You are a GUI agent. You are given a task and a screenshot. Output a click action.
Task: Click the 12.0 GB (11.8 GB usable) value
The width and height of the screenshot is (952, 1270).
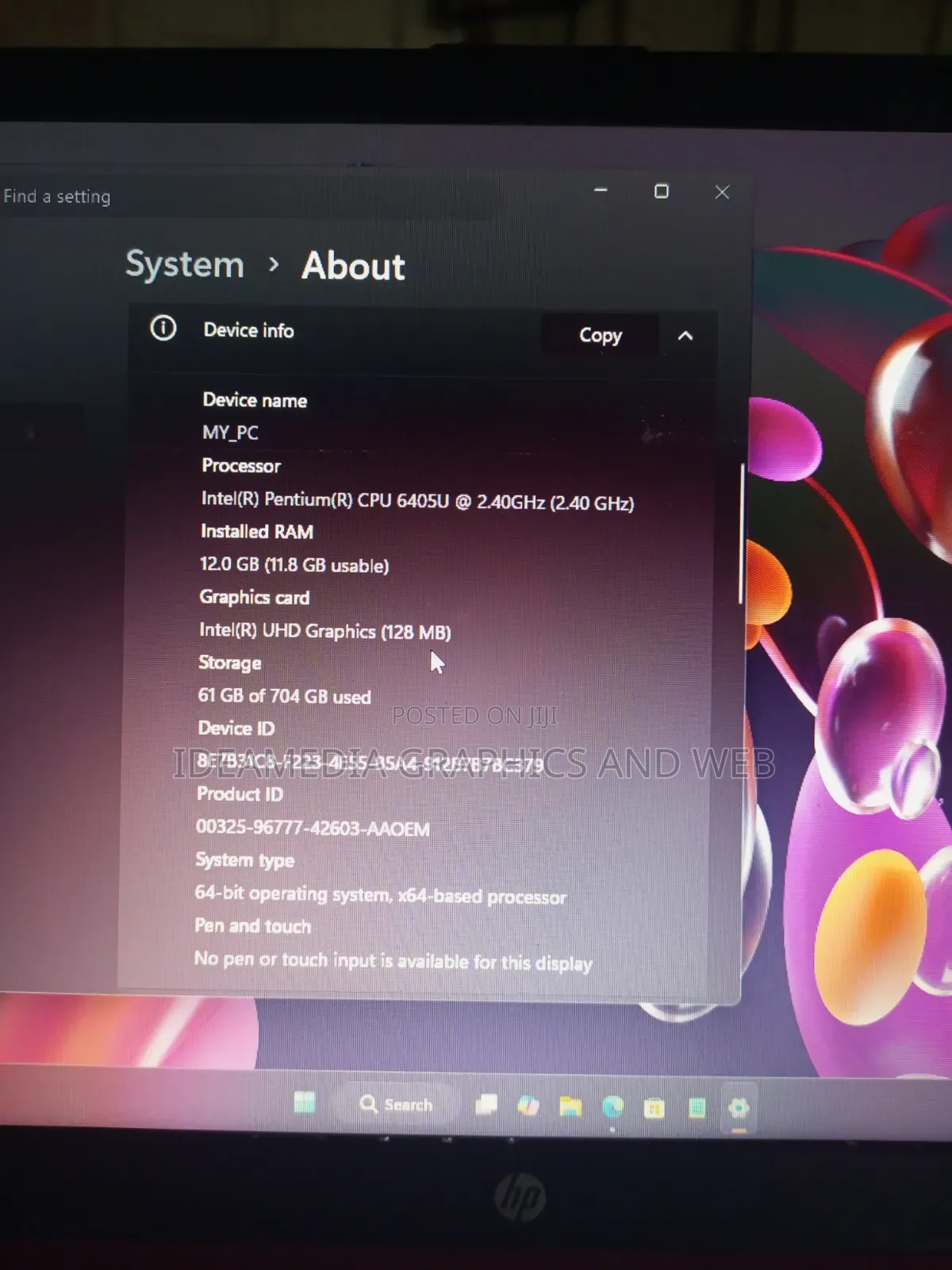(x=294, y=565)
